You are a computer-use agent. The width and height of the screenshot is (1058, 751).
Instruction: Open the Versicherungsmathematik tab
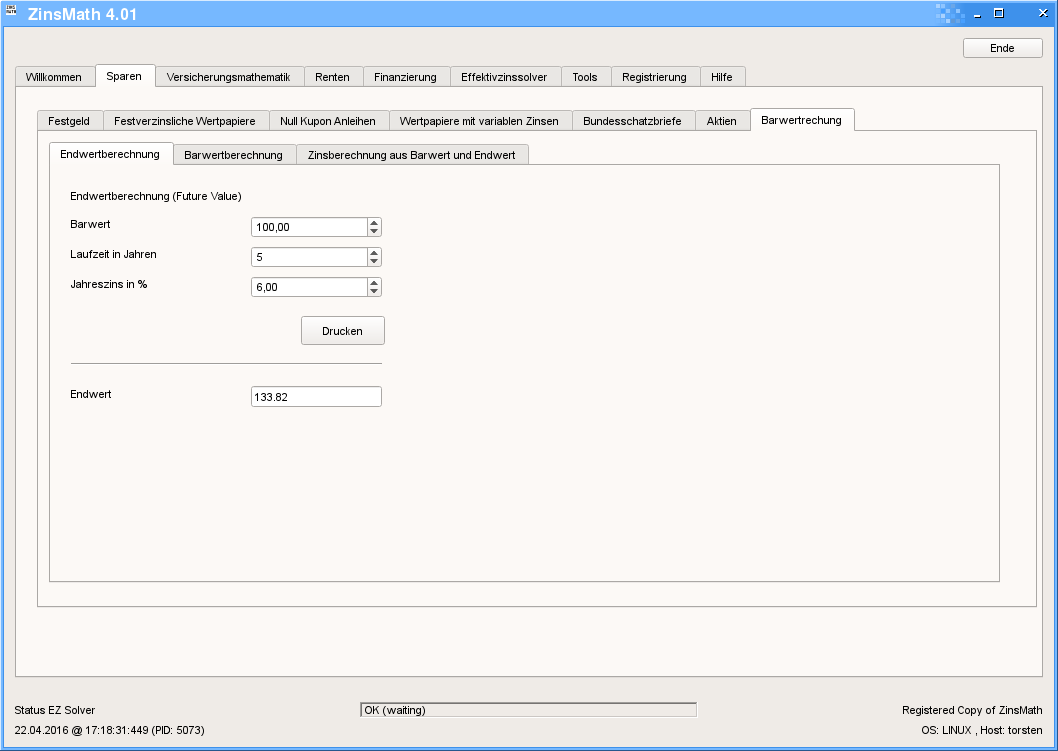(228, 77)
